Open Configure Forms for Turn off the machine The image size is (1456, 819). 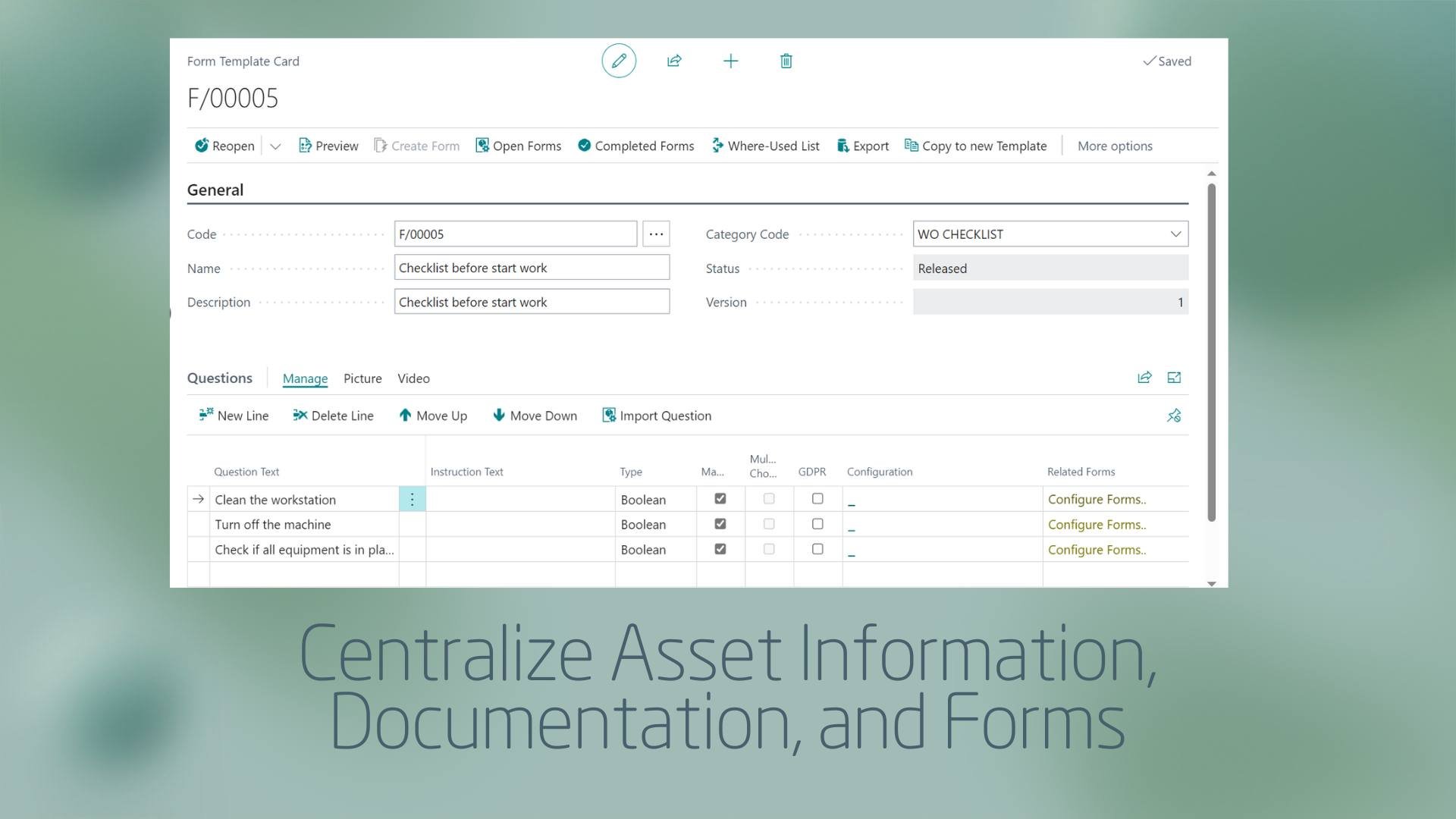click(1097, 524)
